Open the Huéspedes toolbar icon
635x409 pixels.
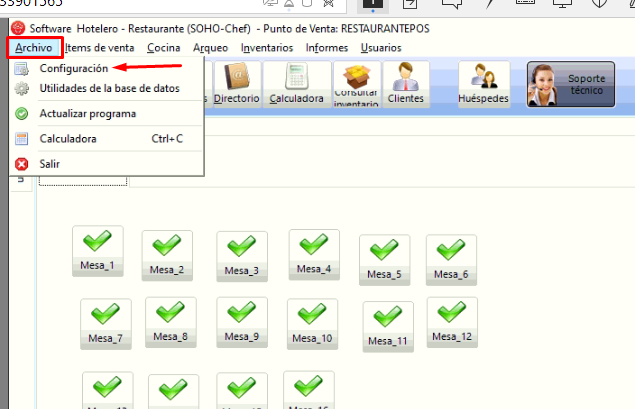click(x=484, y=84)
